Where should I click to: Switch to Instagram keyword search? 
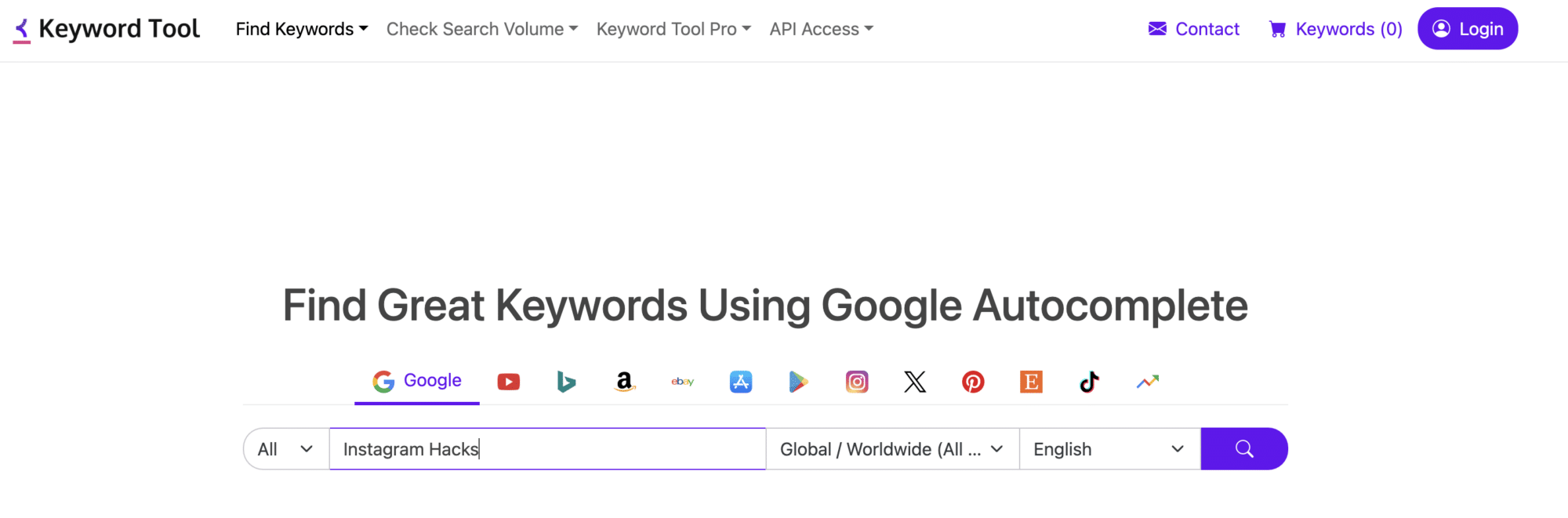857,382
